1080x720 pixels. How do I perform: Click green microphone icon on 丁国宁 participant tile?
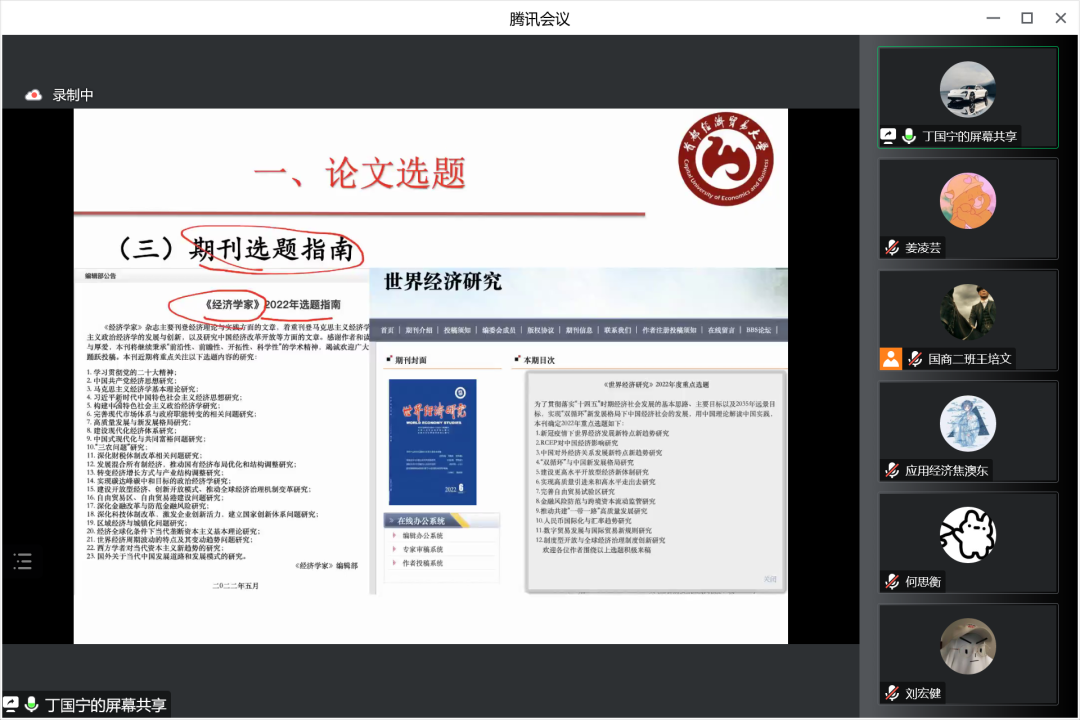(909, 136)
